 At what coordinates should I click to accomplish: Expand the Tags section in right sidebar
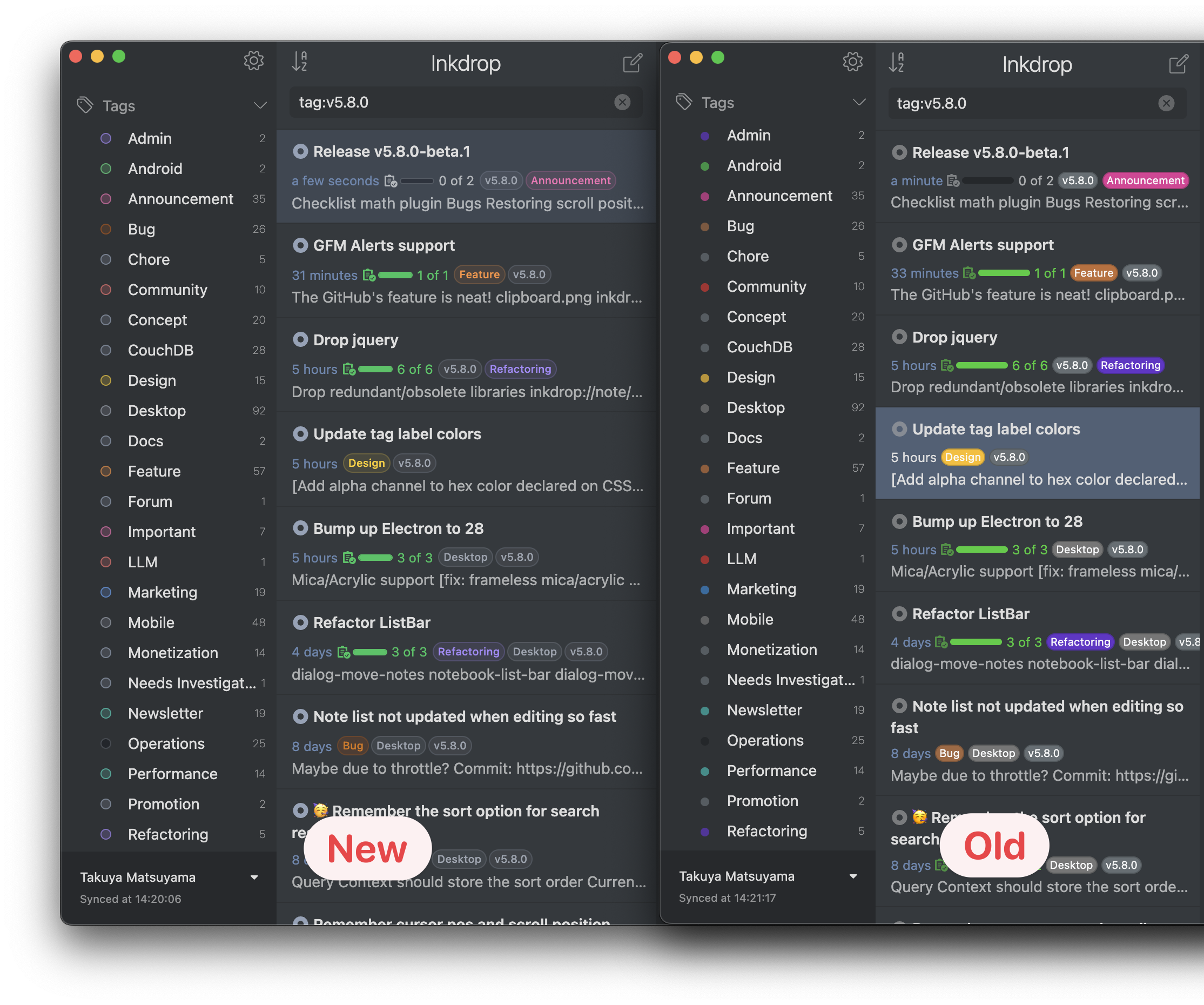(857, 105)
